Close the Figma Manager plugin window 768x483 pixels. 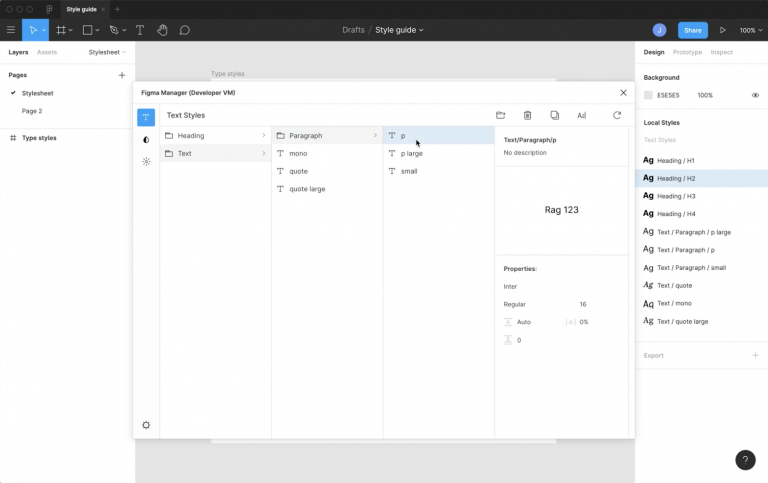(x=623, y=93)
